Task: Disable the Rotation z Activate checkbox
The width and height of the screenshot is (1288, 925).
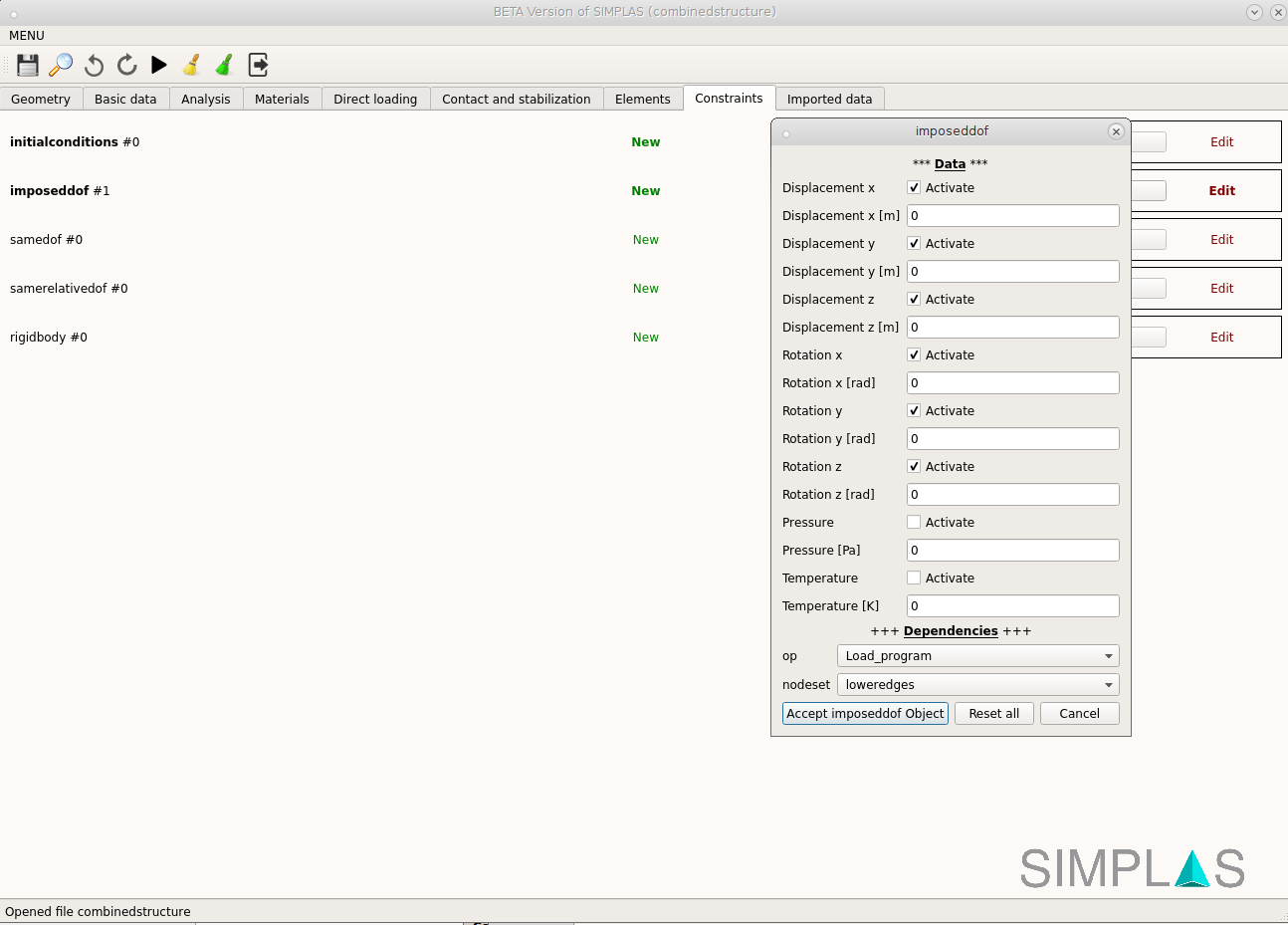Action: point(914,467)
